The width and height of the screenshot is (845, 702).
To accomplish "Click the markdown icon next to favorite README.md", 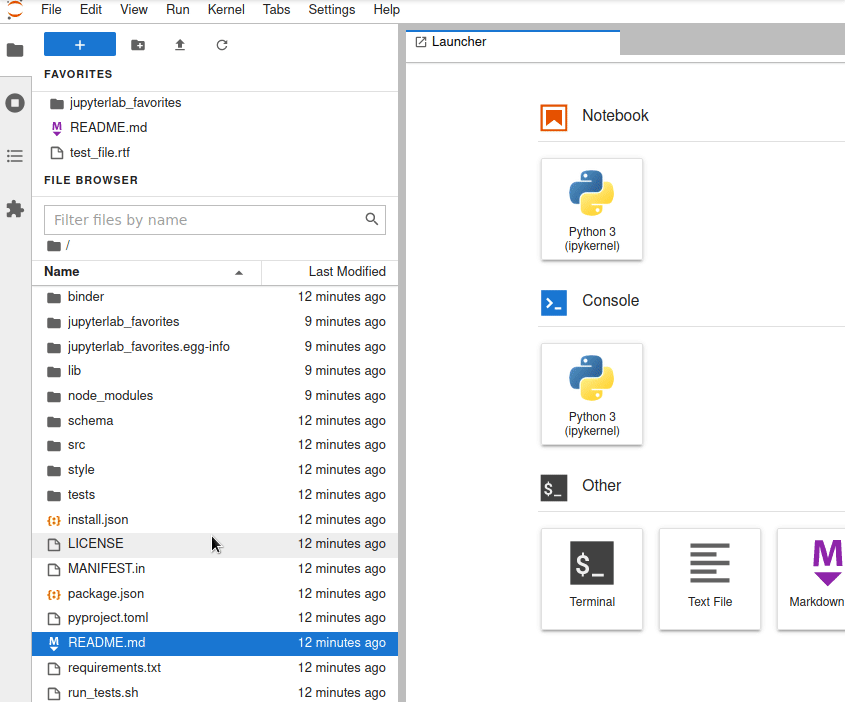I will click(x=57, y=128).
